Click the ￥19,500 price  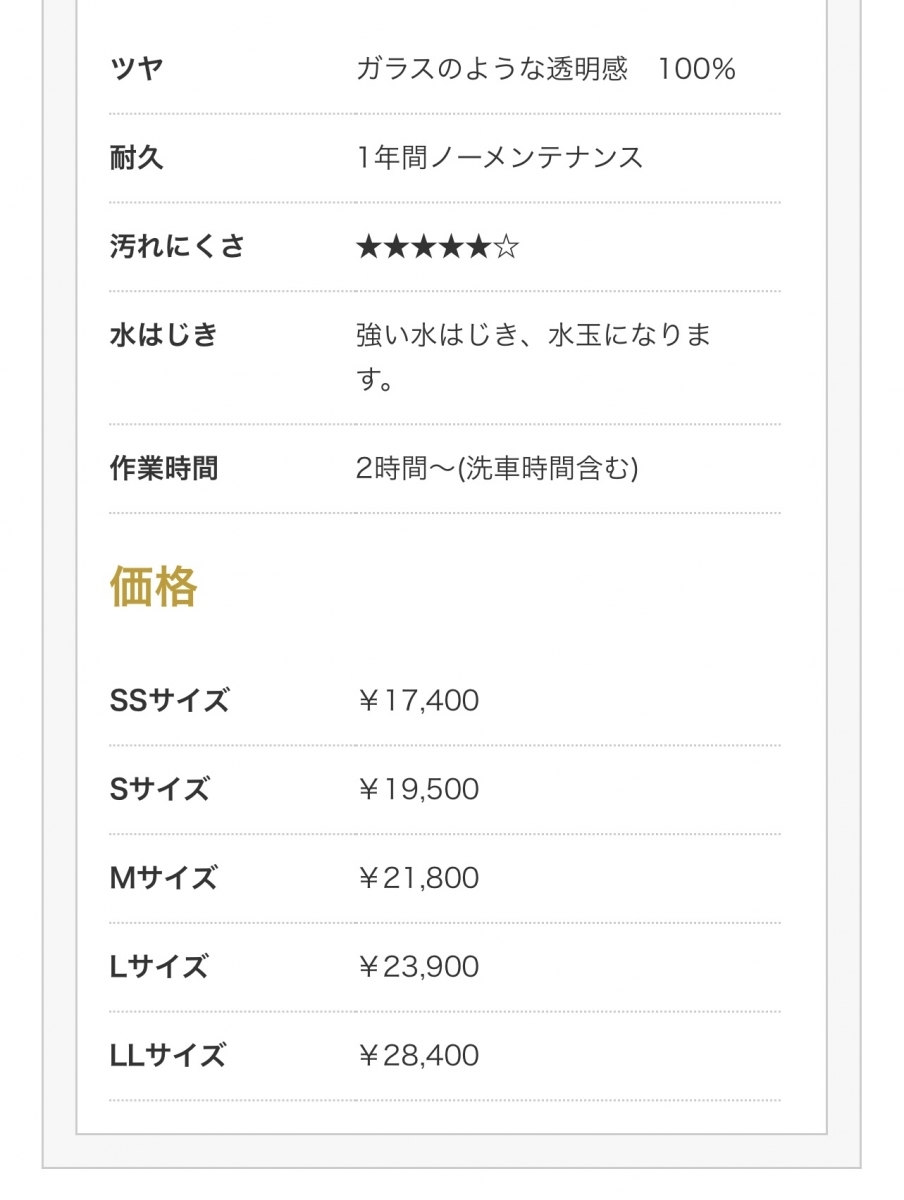click(417, 789)
